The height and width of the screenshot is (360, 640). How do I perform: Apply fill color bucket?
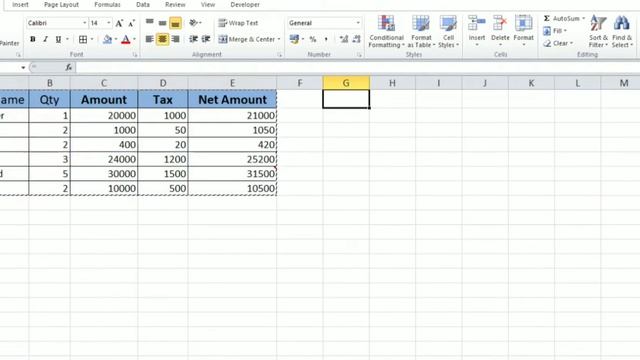click(107, 39)
